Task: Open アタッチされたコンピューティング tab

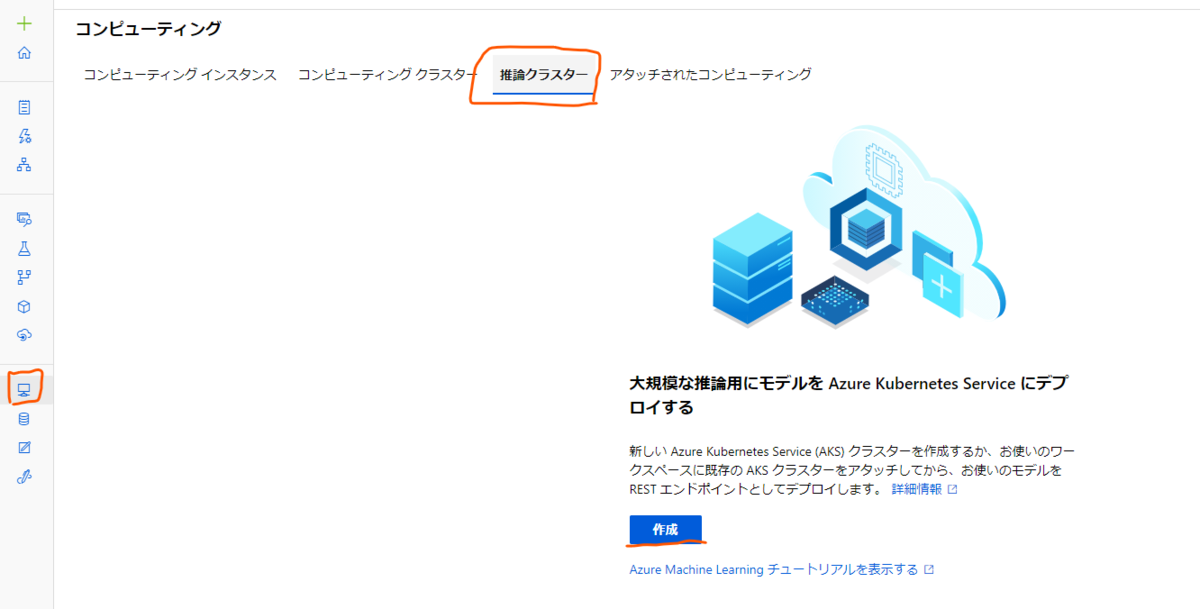Action: point(710,75)
